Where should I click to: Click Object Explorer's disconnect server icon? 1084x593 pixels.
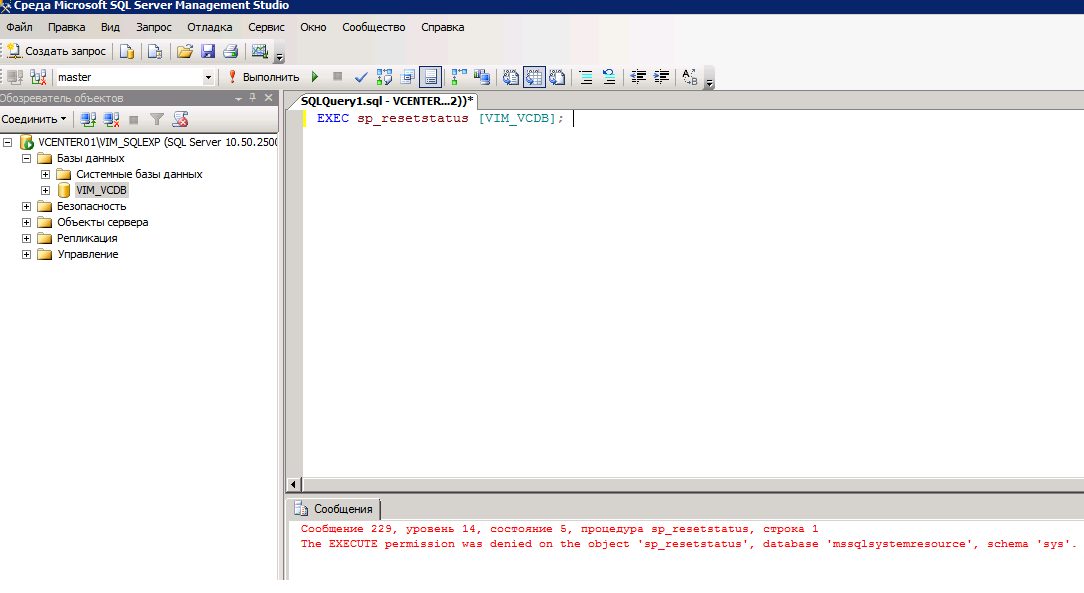tap(111, 120)
